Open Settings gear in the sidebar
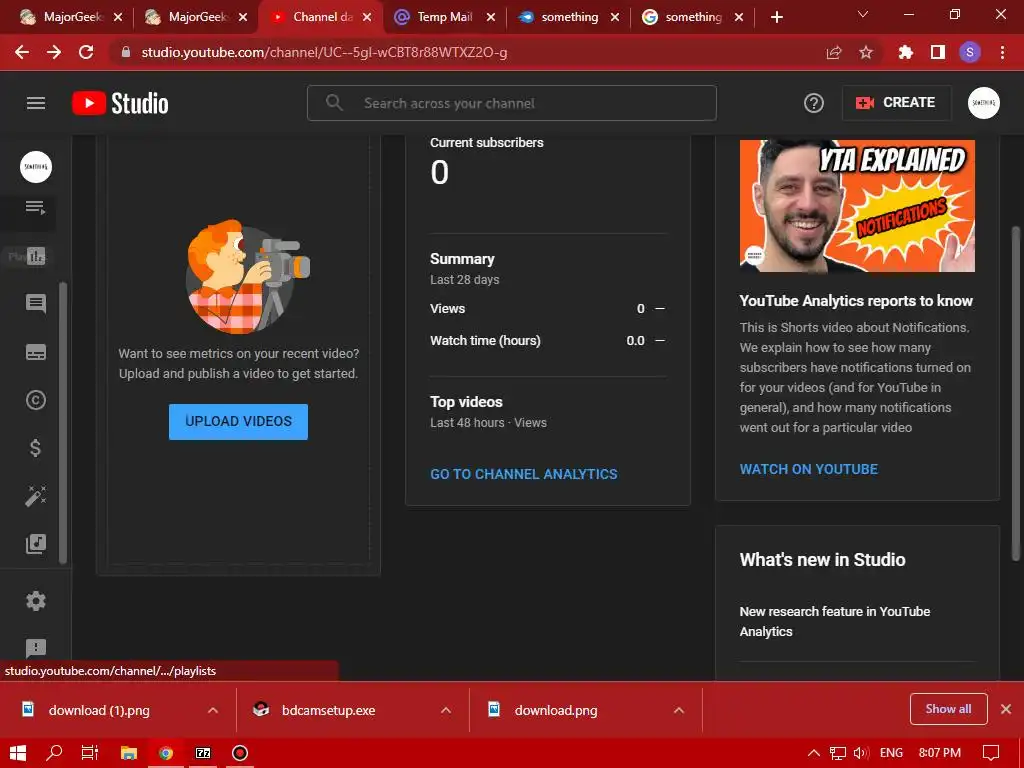Screen dimensions: 1024x768 (35, 601)
